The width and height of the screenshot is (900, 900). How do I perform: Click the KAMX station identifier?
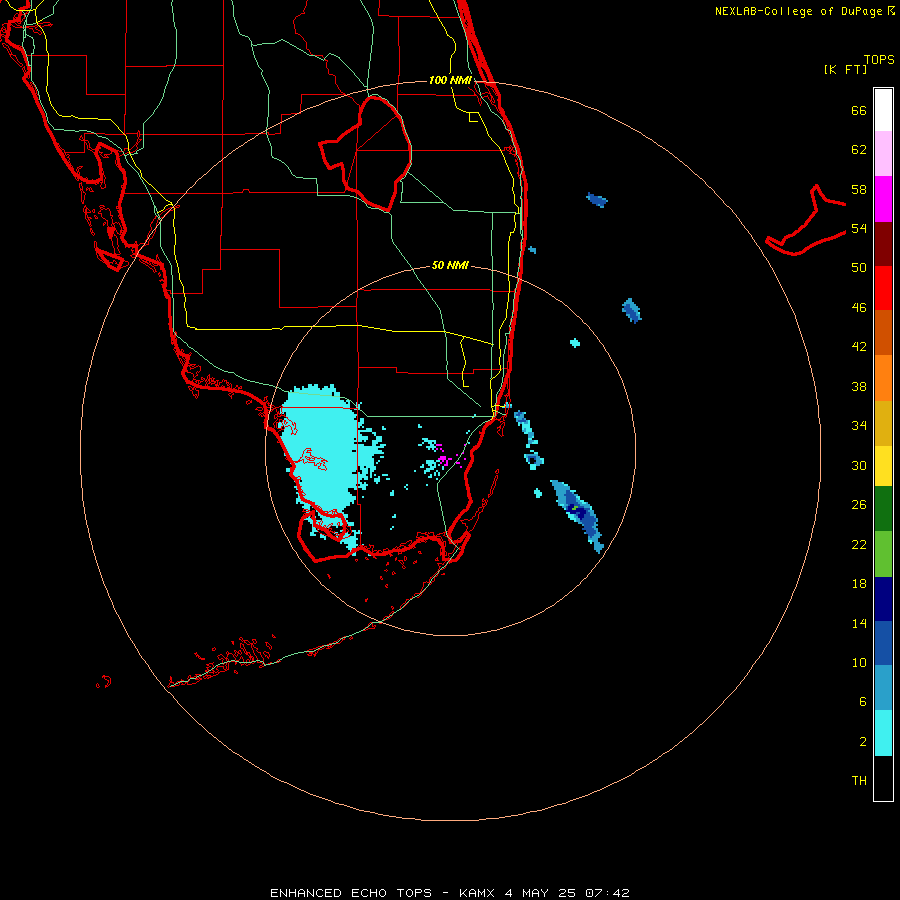(x=476, y=893)
